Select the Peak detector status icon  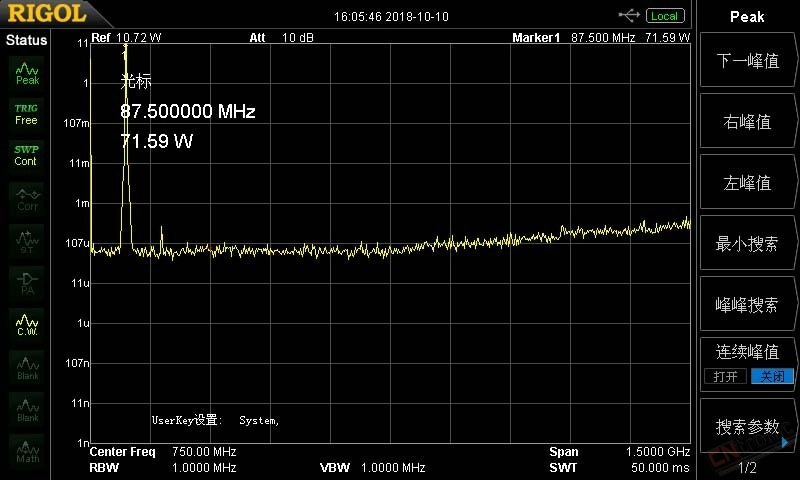click(x=27, y=73)
